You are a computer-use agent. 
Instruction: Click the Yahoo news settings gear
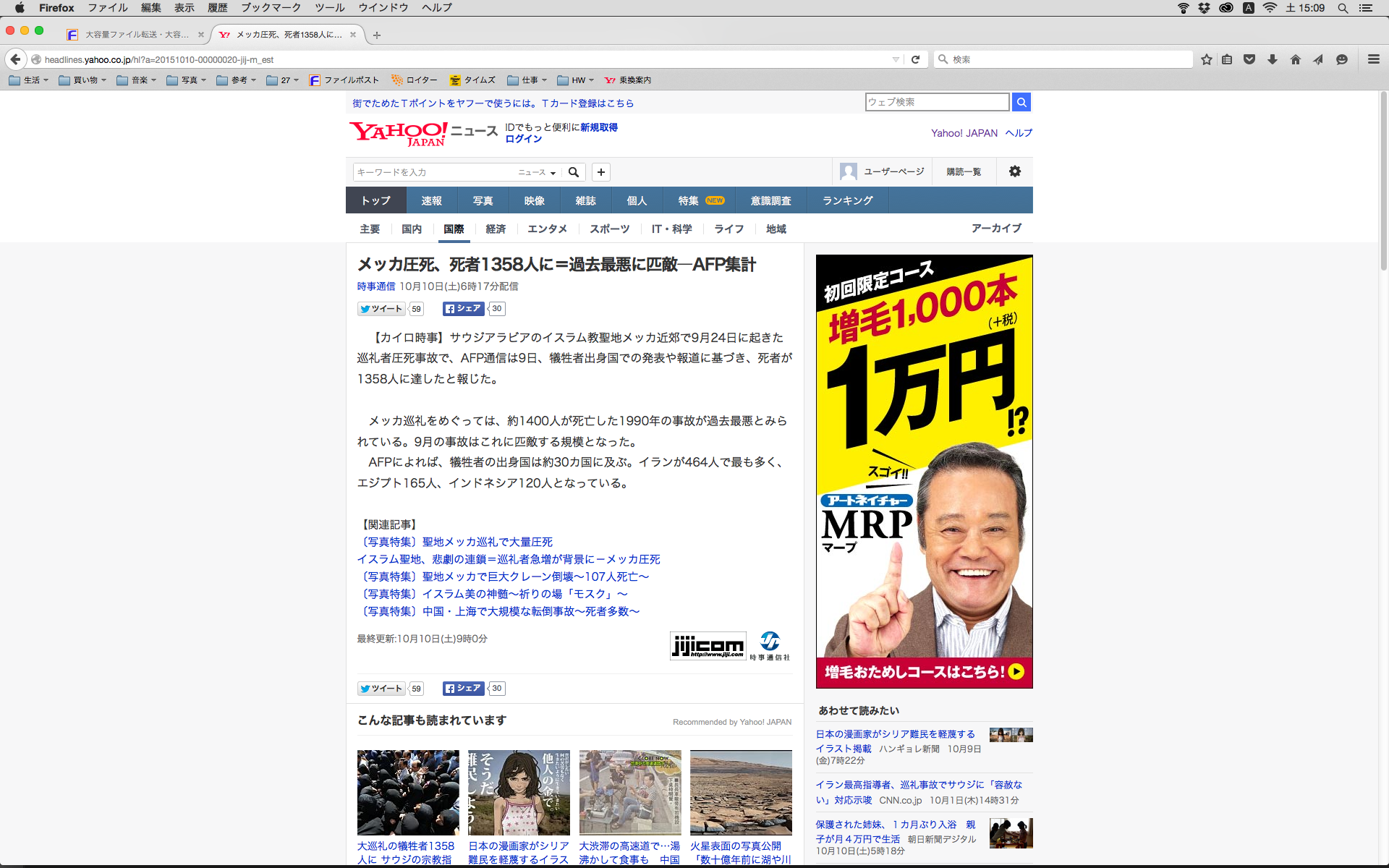coord(1014,171)
